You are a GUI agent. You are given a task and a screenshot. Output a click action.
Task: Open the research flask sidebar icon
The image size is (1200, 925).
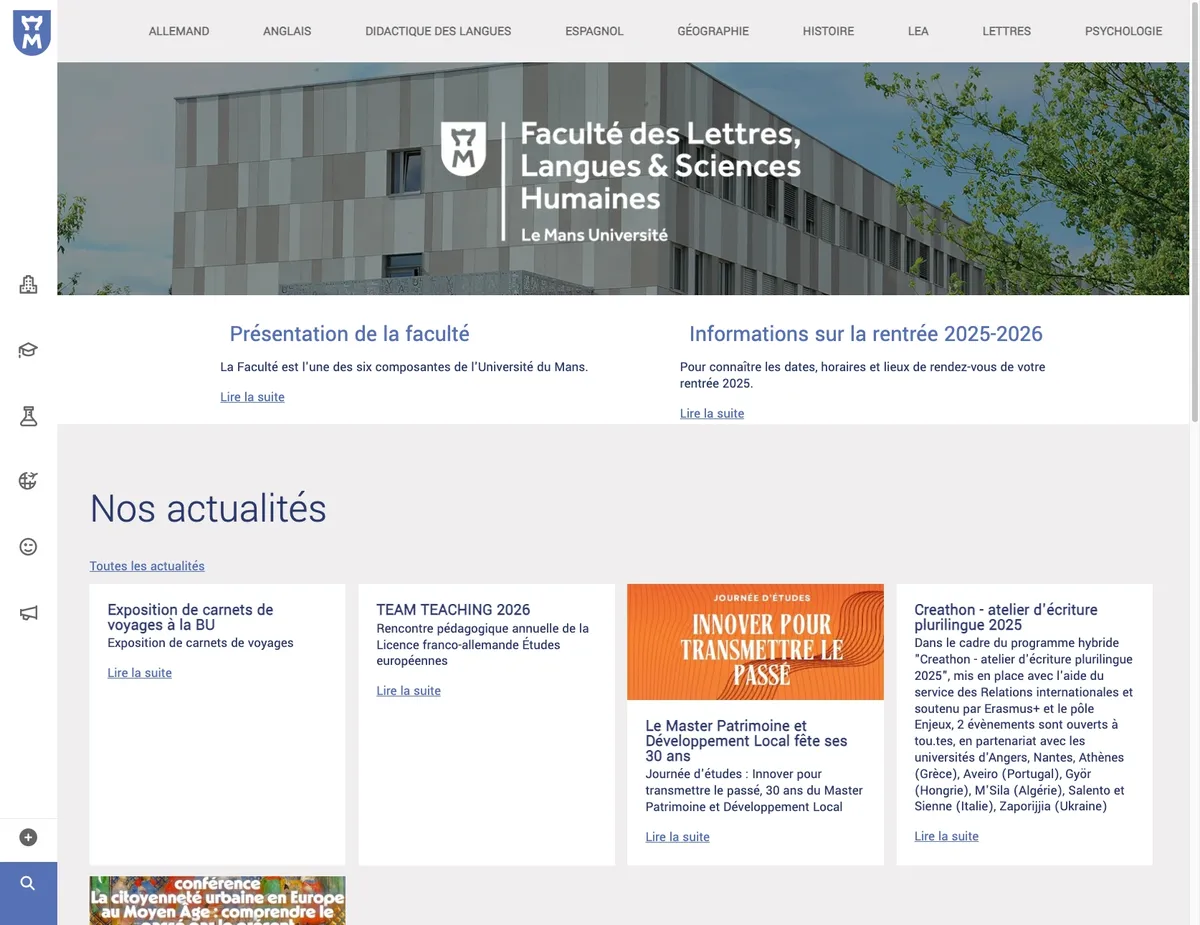point(28,416)
